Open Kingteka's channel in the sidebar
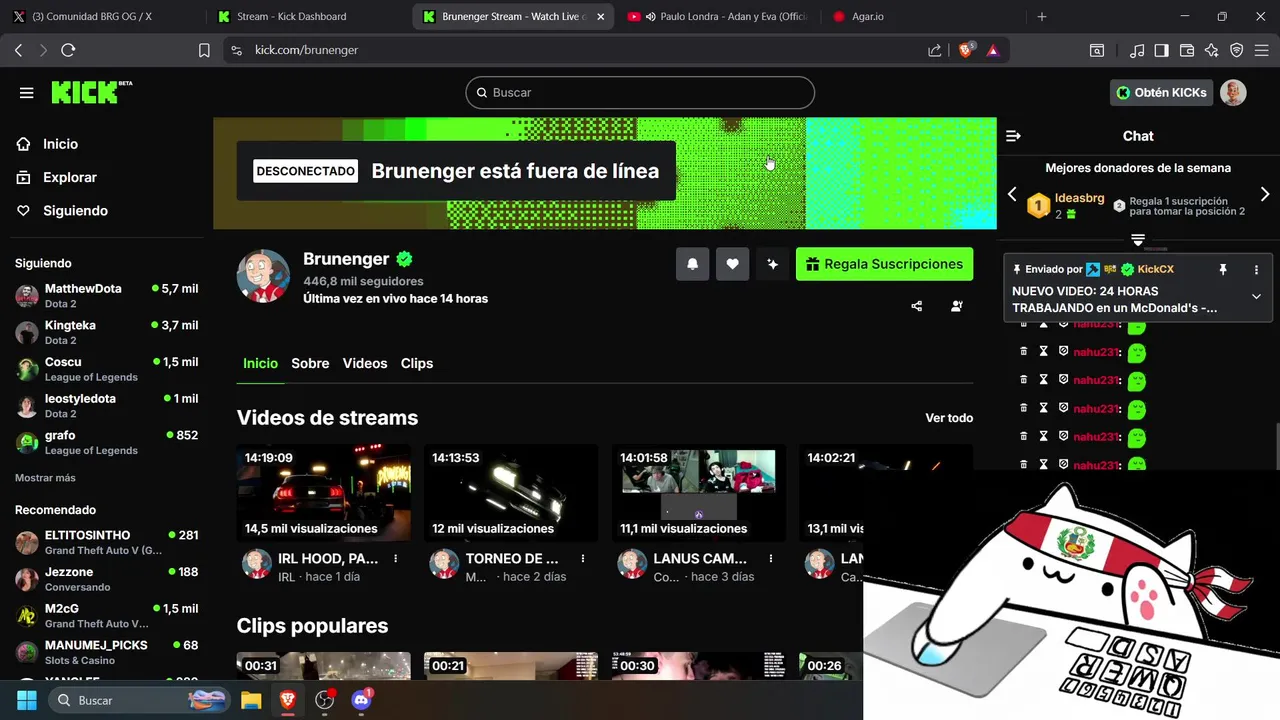Screen dimensions: 1280x720 106,332
